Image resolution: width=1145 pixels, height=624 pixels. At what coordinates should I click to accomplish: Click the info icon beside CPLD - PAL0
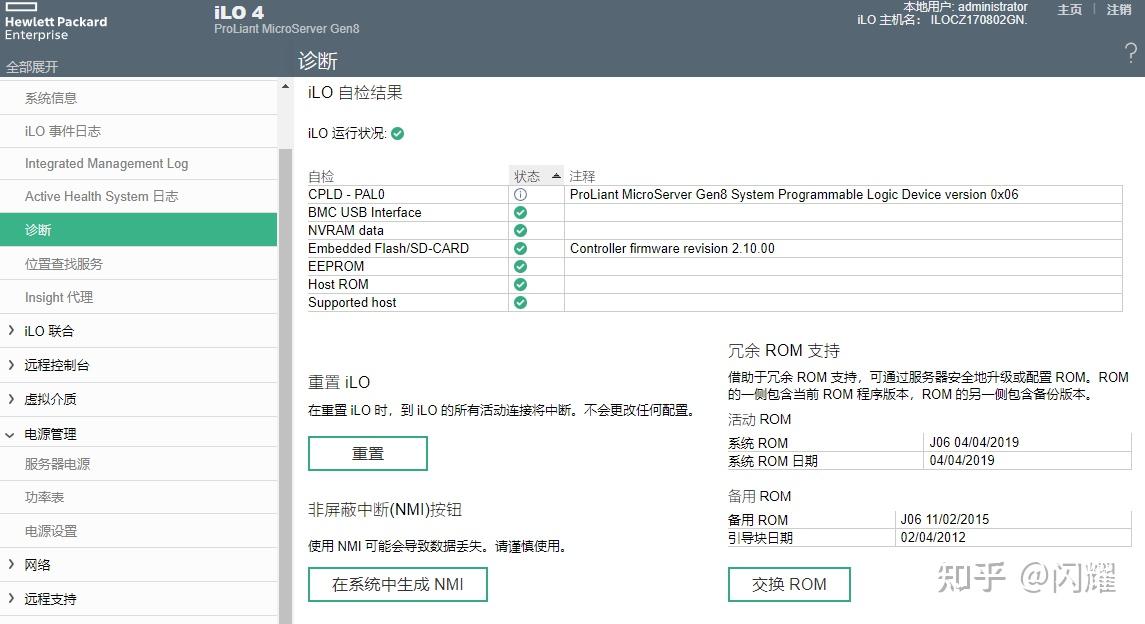tap(521, 194)
